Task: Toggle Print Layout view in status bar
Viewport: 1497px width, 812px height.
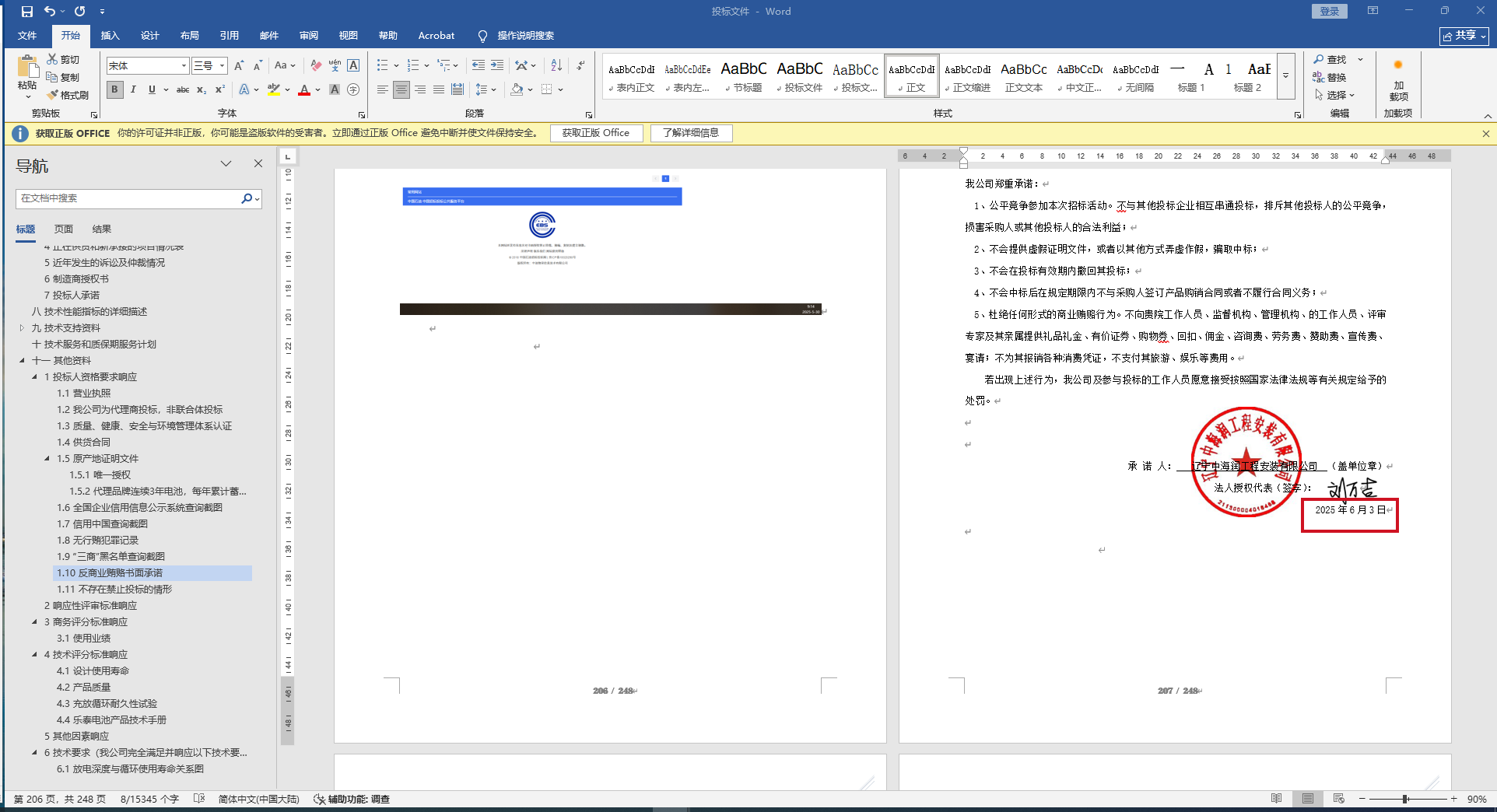Action: point(1308,799)
